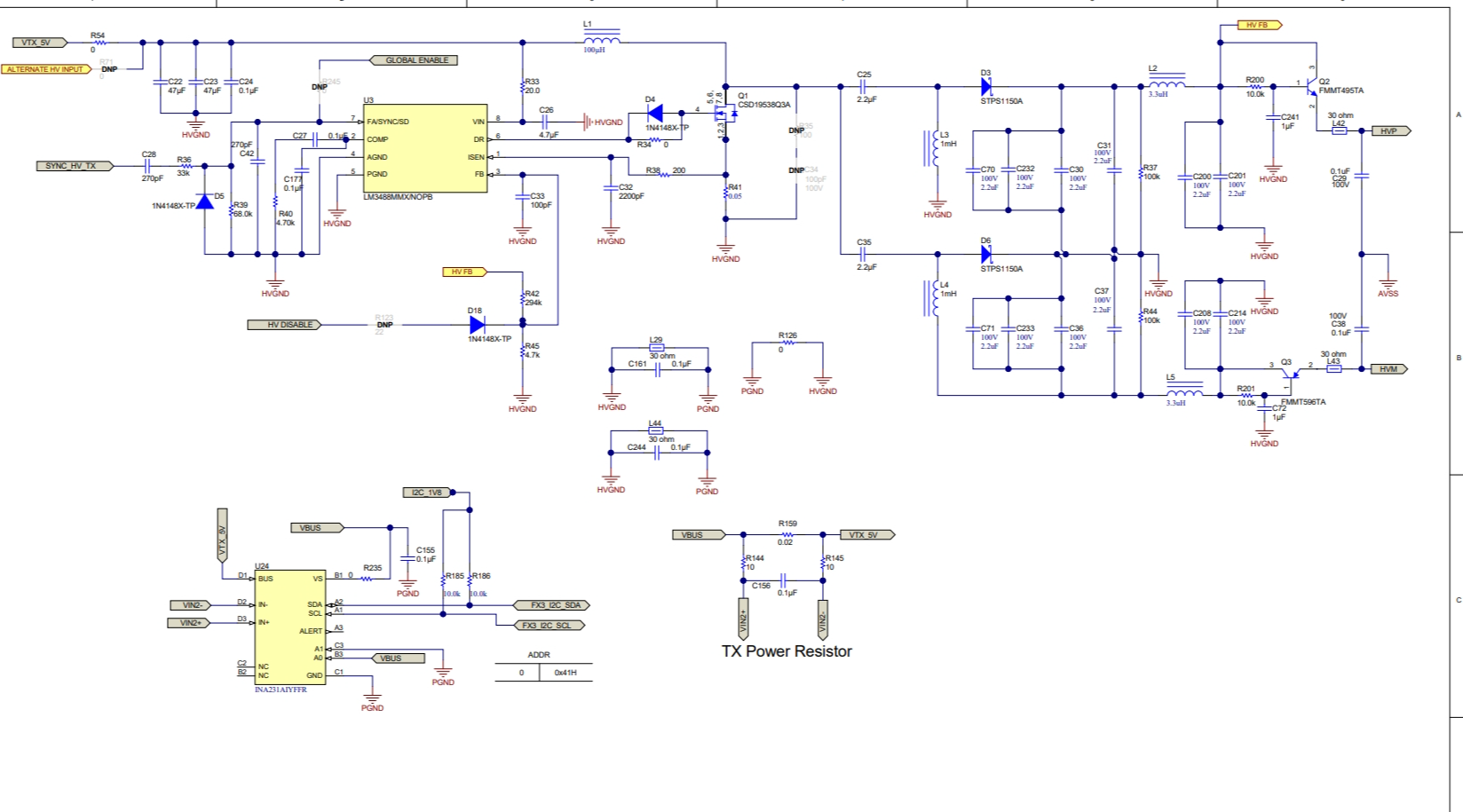Click the L42 30 ohm ferrite near HVP
The width and height of the screenshot is (1463, 812).
click(x=1340, y=130)
